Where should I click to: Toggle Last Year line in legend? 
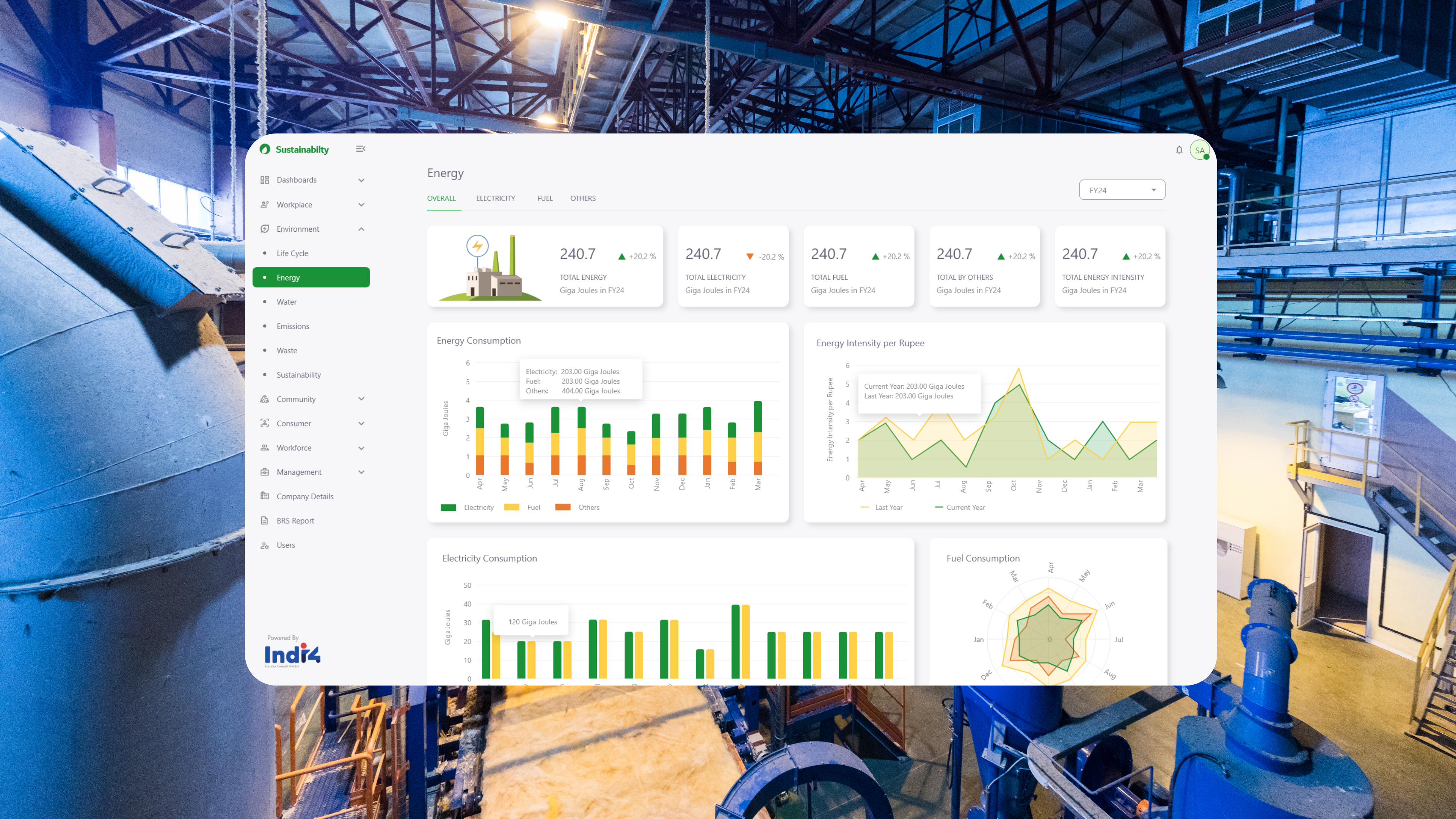coord(881,507)
